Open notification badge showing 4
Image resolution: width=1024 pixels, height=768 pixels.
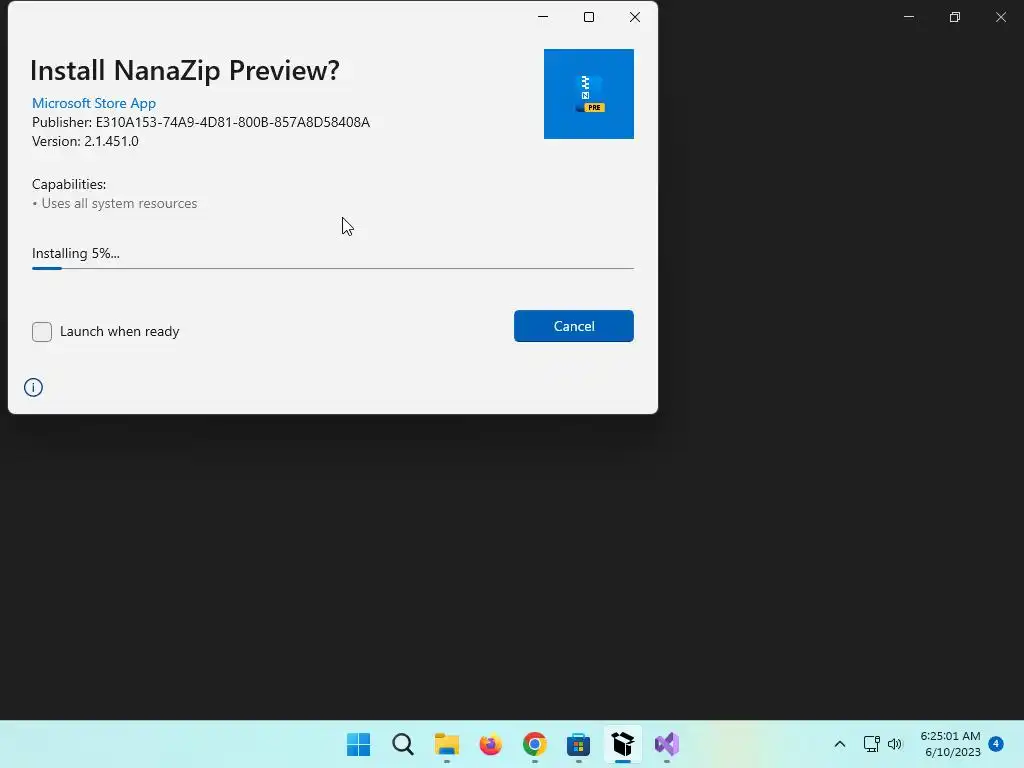[x=996, y=743]
